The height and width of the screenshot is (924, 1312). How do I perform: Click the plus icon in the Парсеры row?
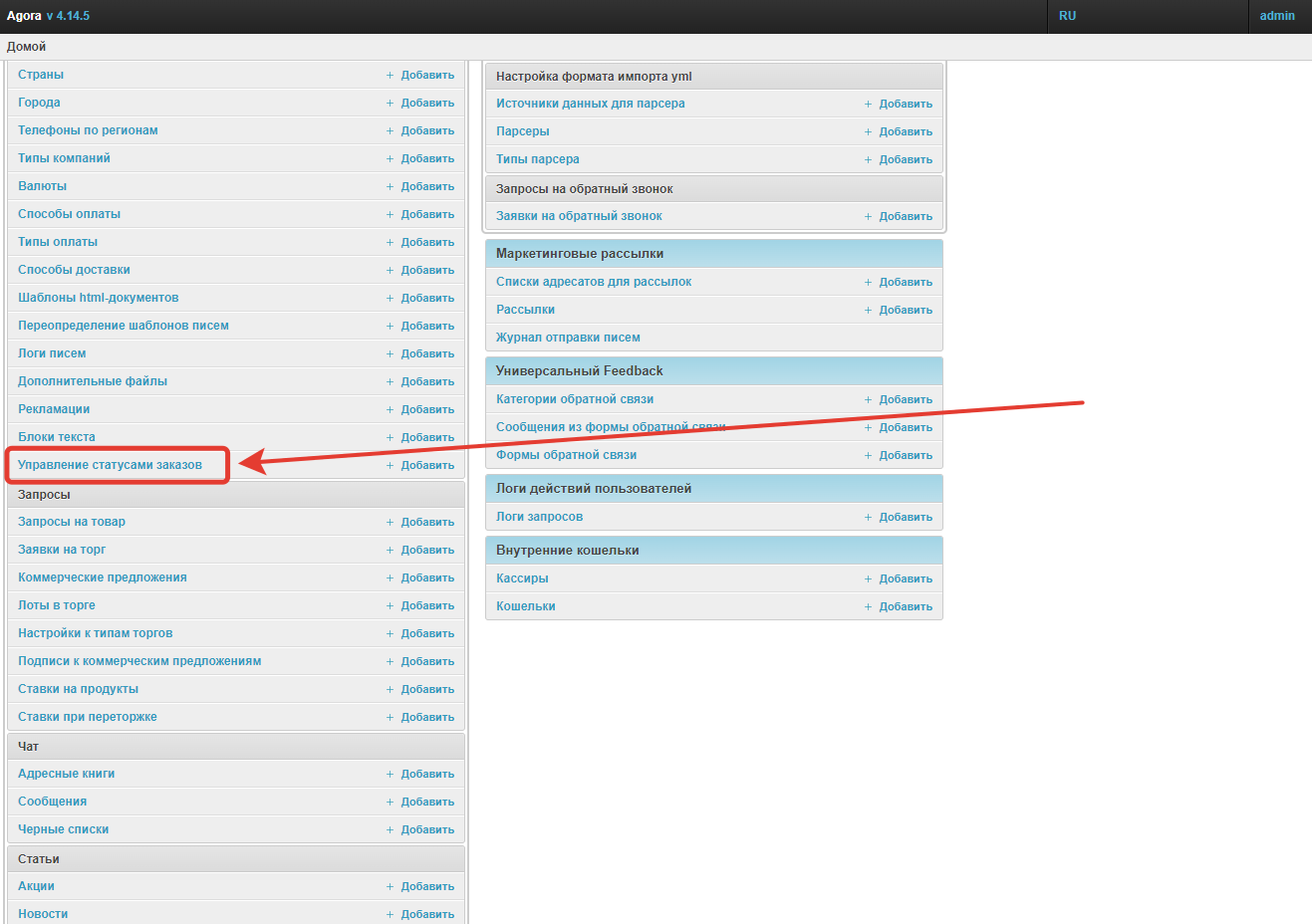tap(868, 132)
